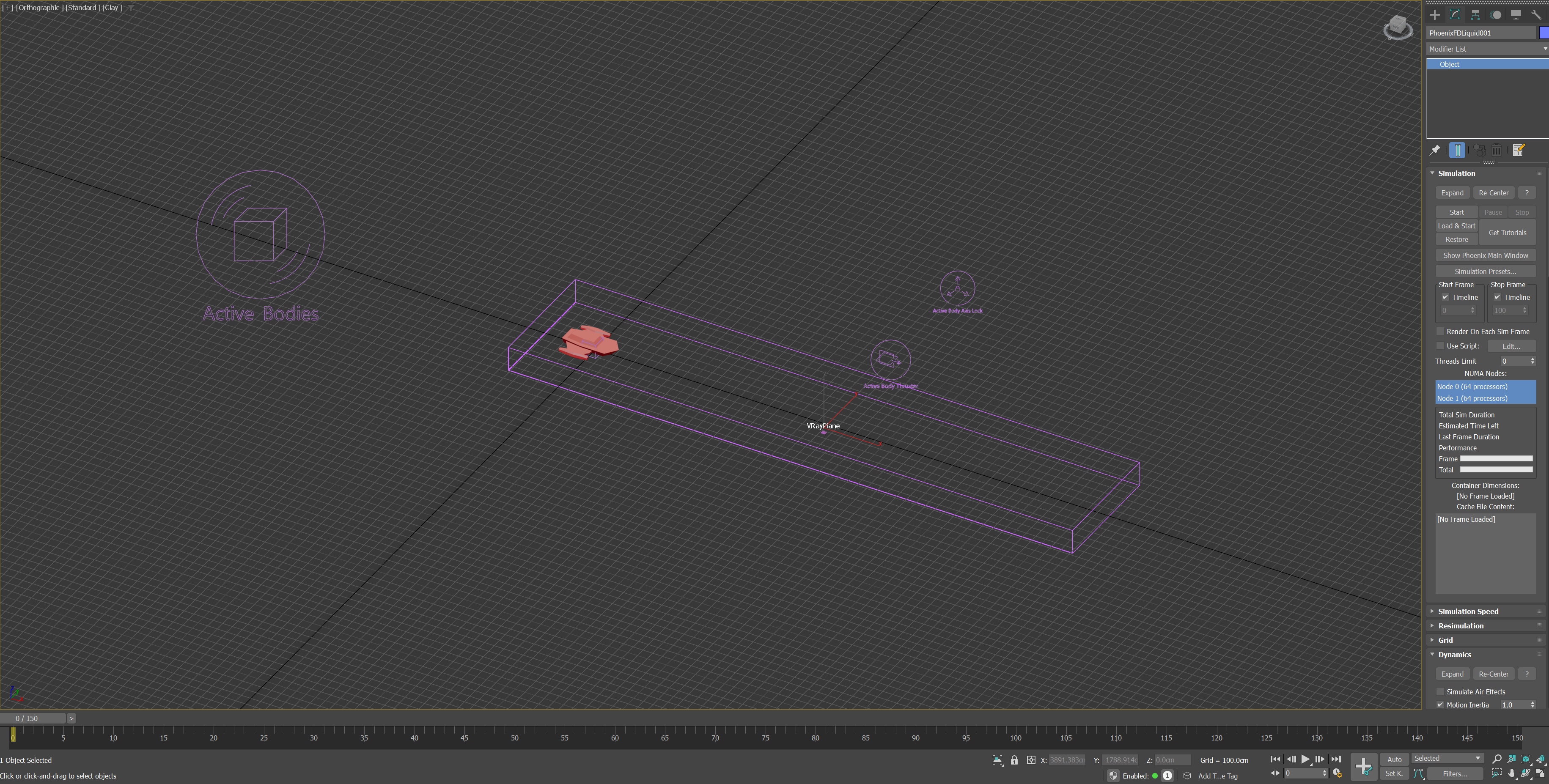
Task: Click the Load & Start button
Action: point(1456,226)
